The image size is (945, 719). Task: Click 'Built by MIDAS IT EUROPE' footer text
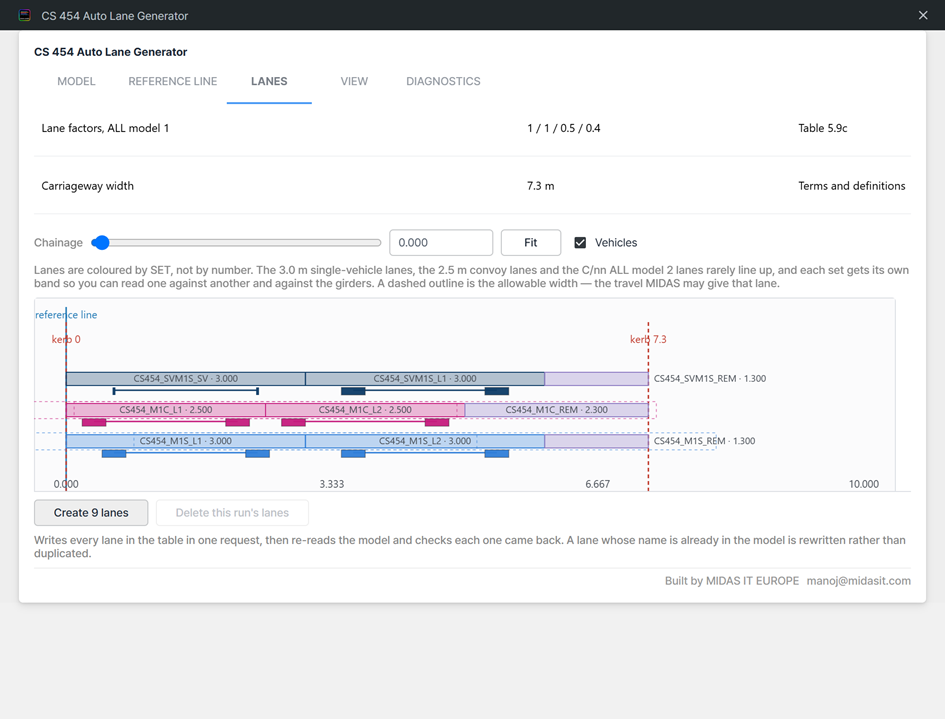click(x=732, y=580)
